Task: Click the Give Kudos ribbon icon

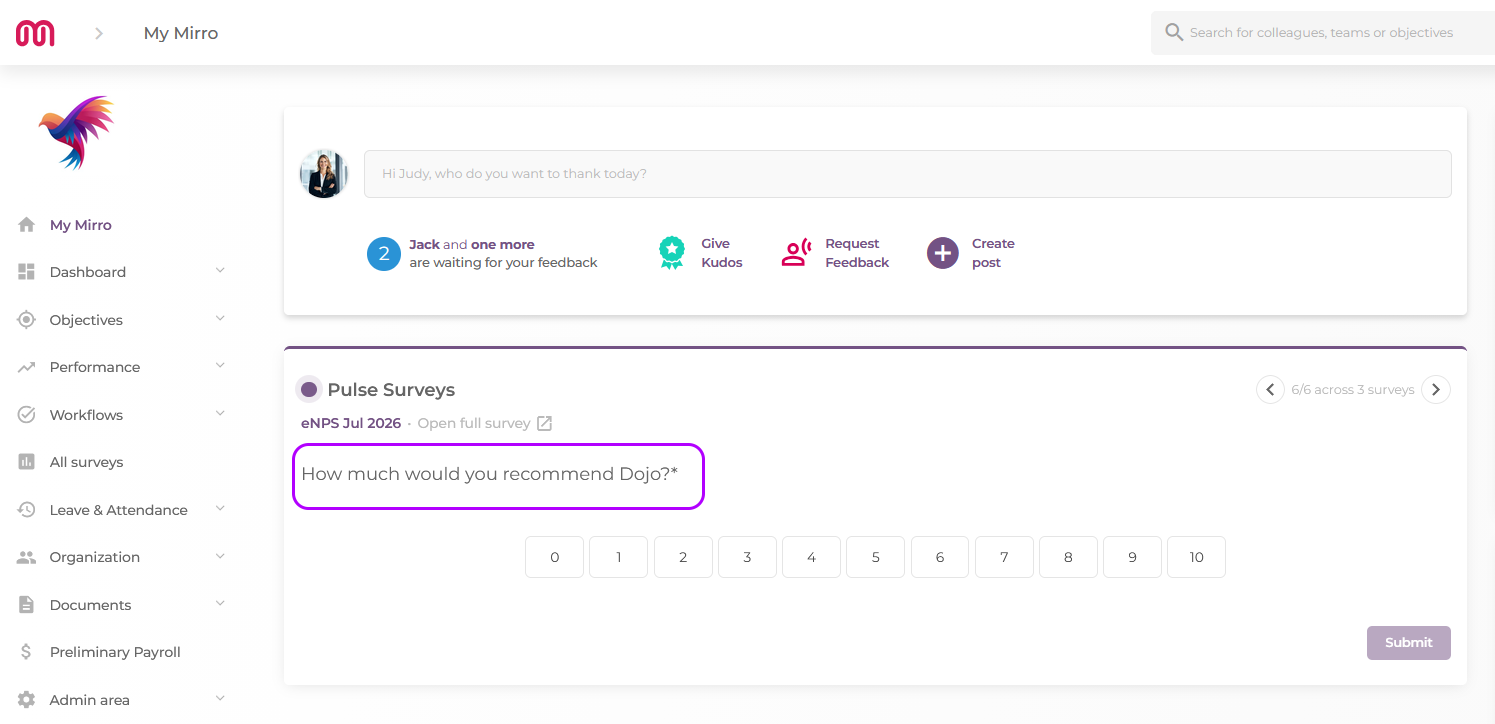Action: (x=672, y=253)
